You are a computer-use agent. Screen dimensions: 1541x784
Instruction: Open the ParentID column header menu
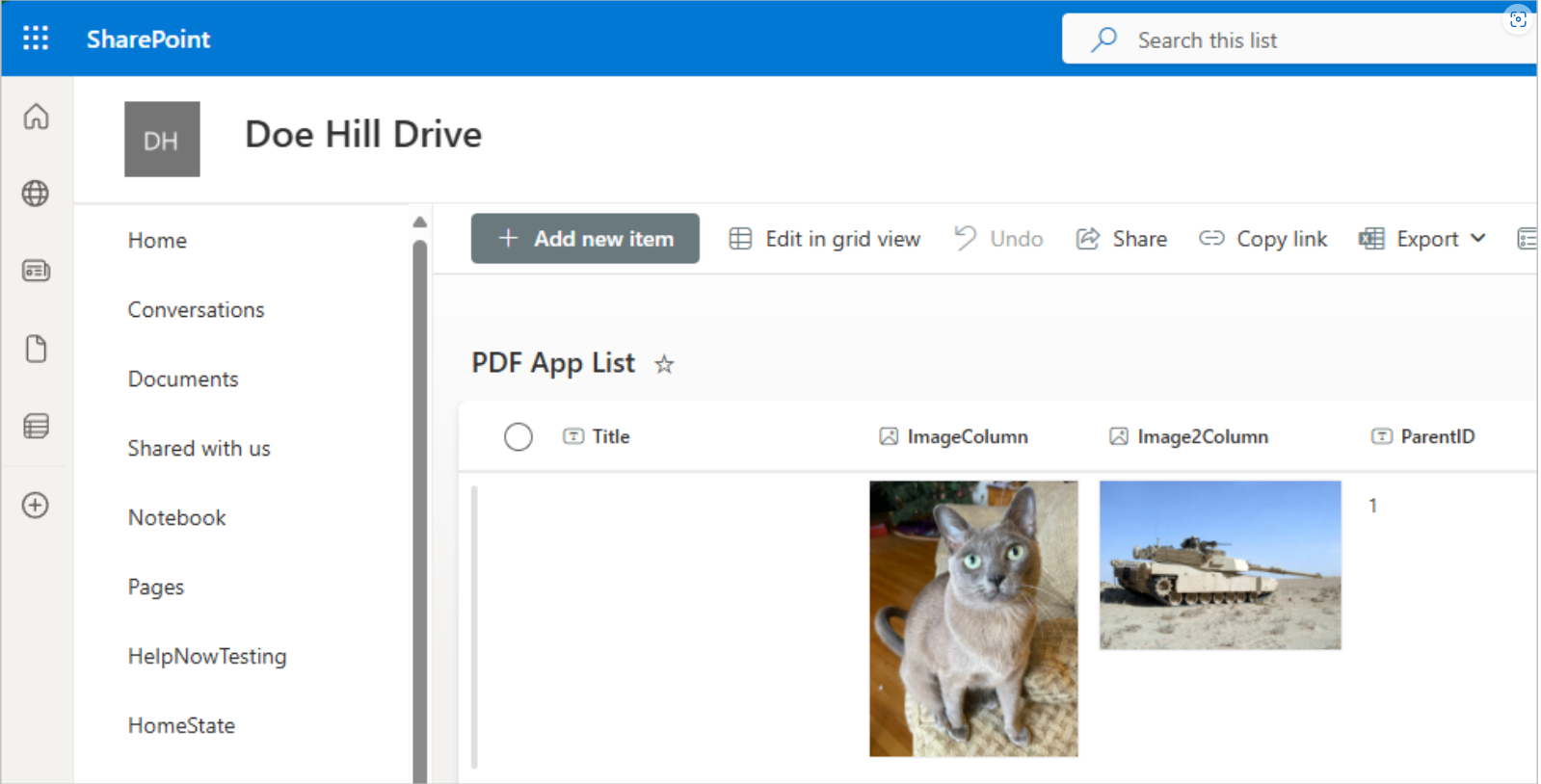(x=1423, y=437)
